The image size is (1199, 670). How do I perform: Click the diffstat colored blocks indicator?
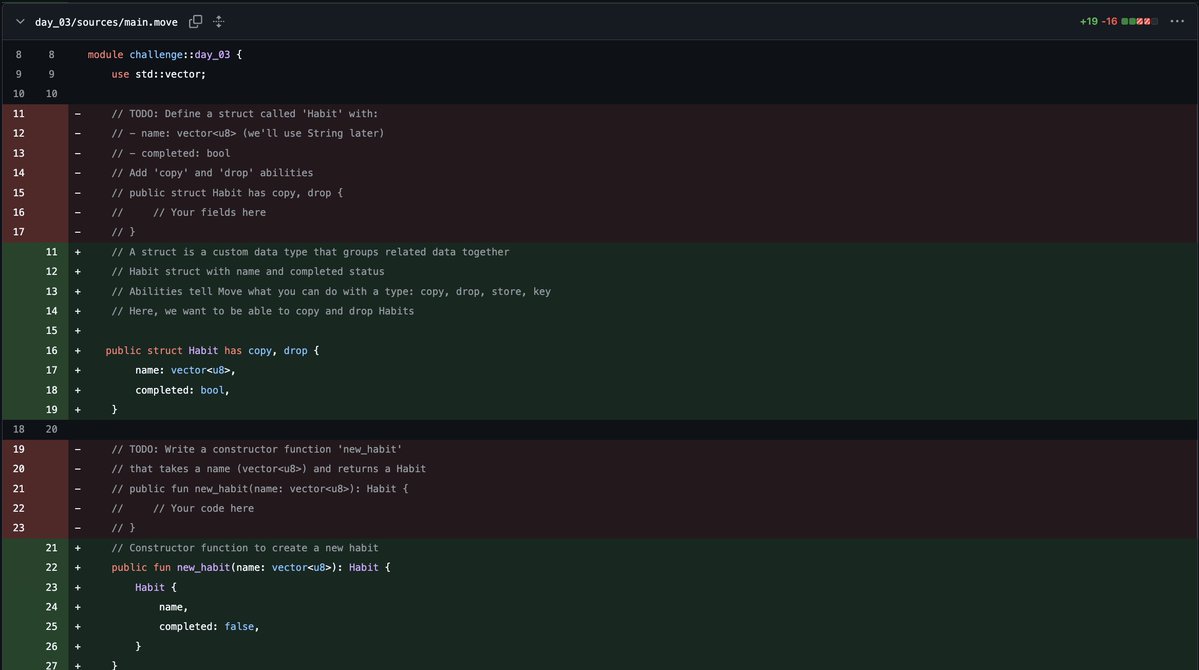point(1139,21)
